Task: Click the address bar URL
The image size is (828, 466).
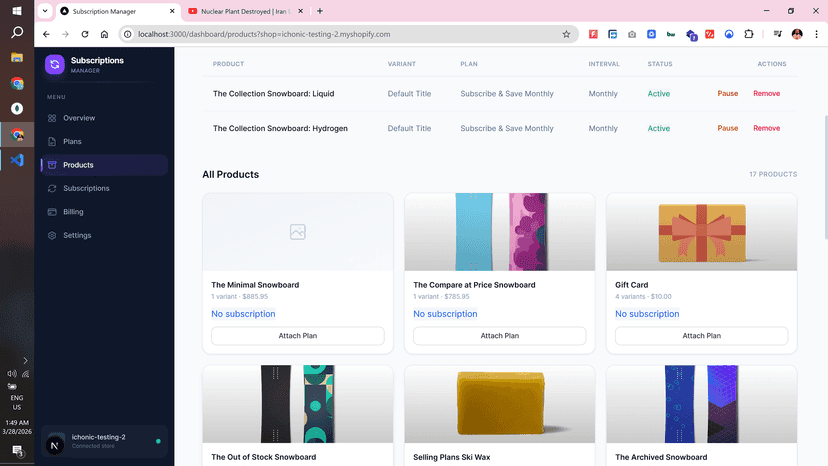Action: [x=264, y=34]
